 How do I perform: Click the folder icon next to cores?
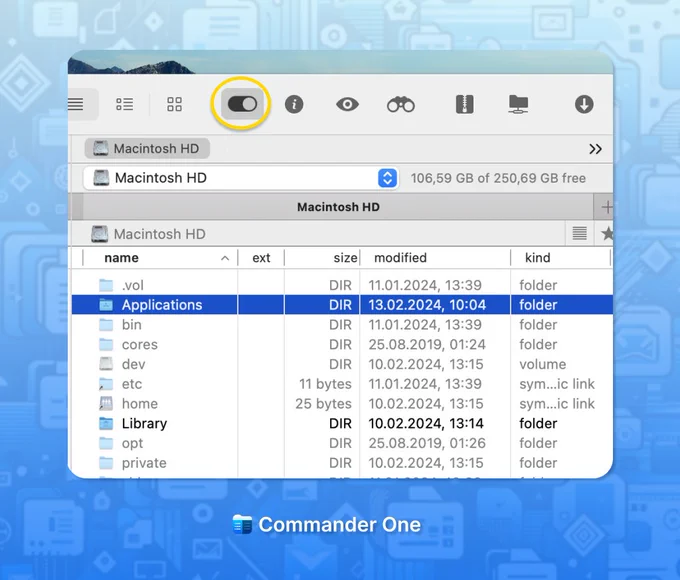106,344
